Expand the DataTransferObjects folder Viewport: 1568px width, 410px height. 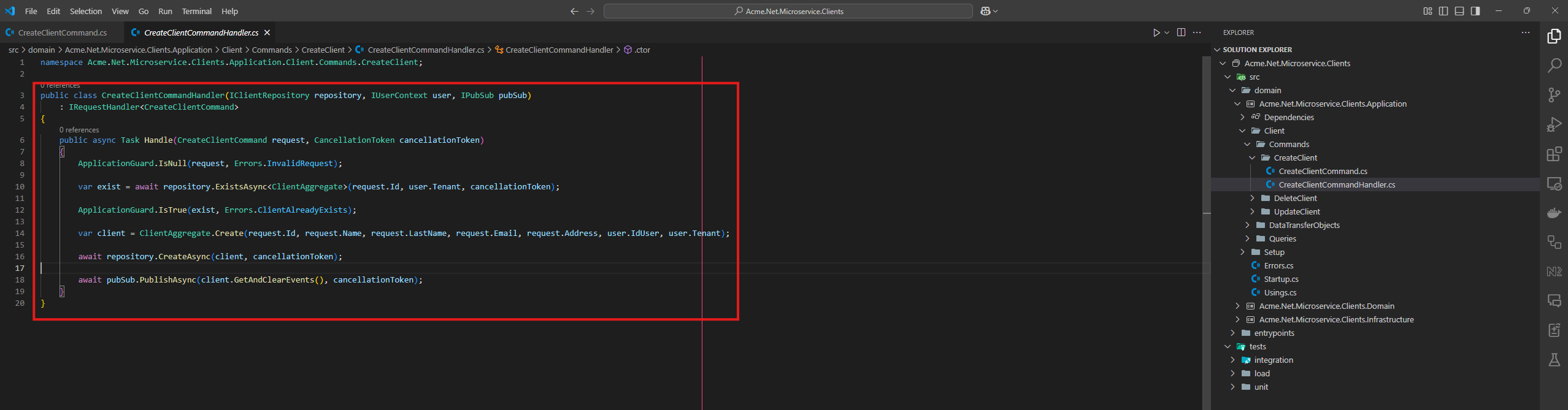tap(1247, 225)
